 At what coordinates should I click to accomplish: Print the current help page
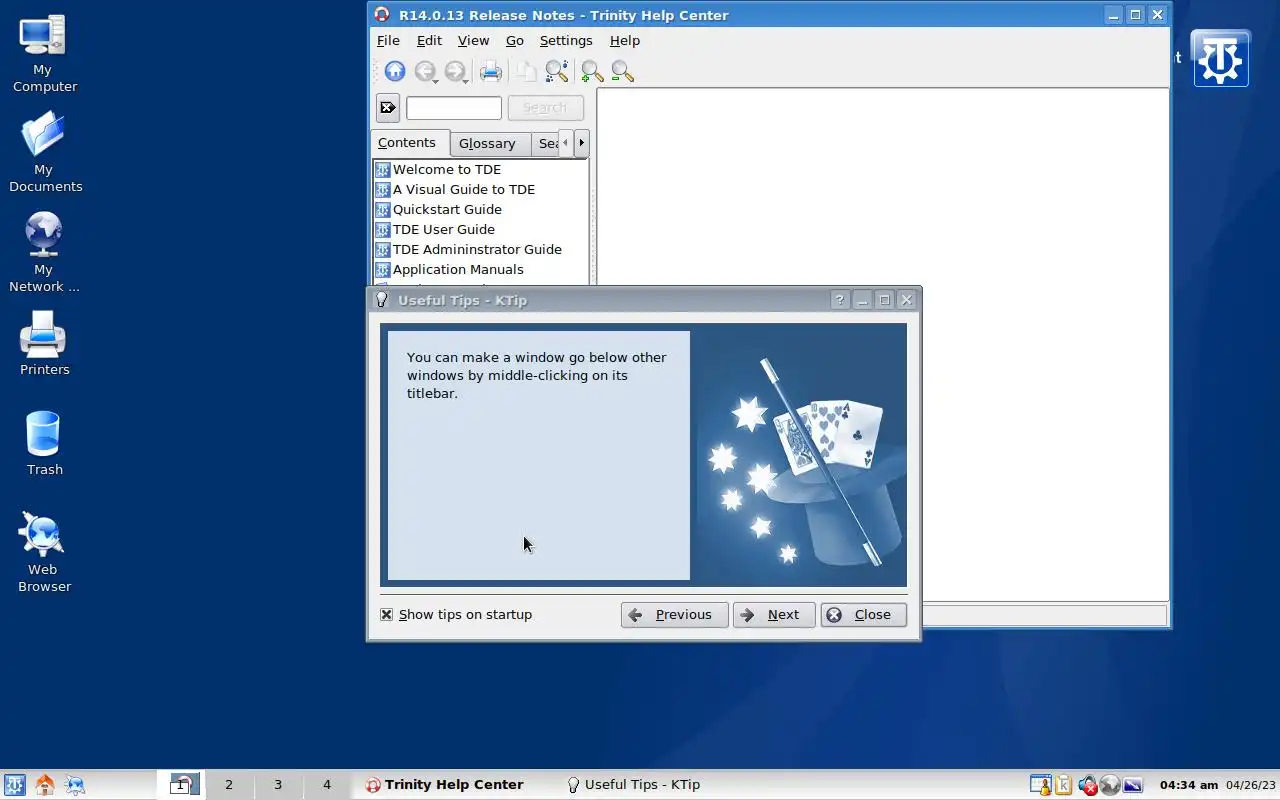490,71
